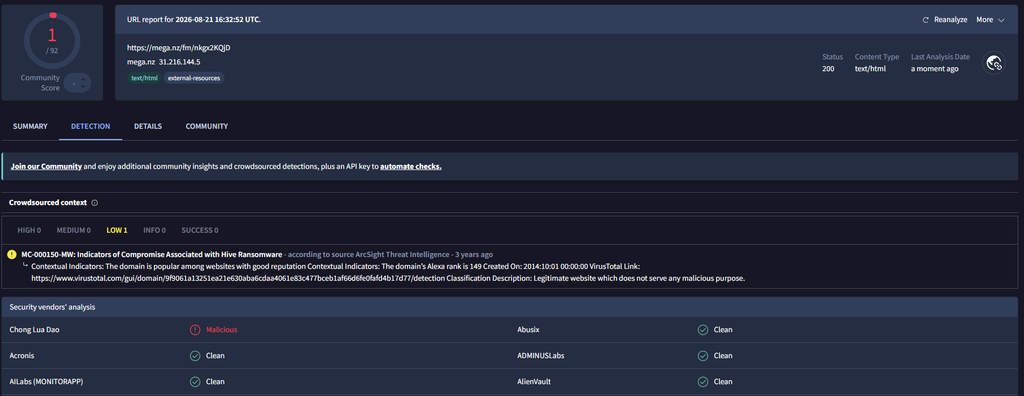This screenshot has height=396, width=1024.
Task: Click the ADMINUSLabs vendor name
Action: 541,356
